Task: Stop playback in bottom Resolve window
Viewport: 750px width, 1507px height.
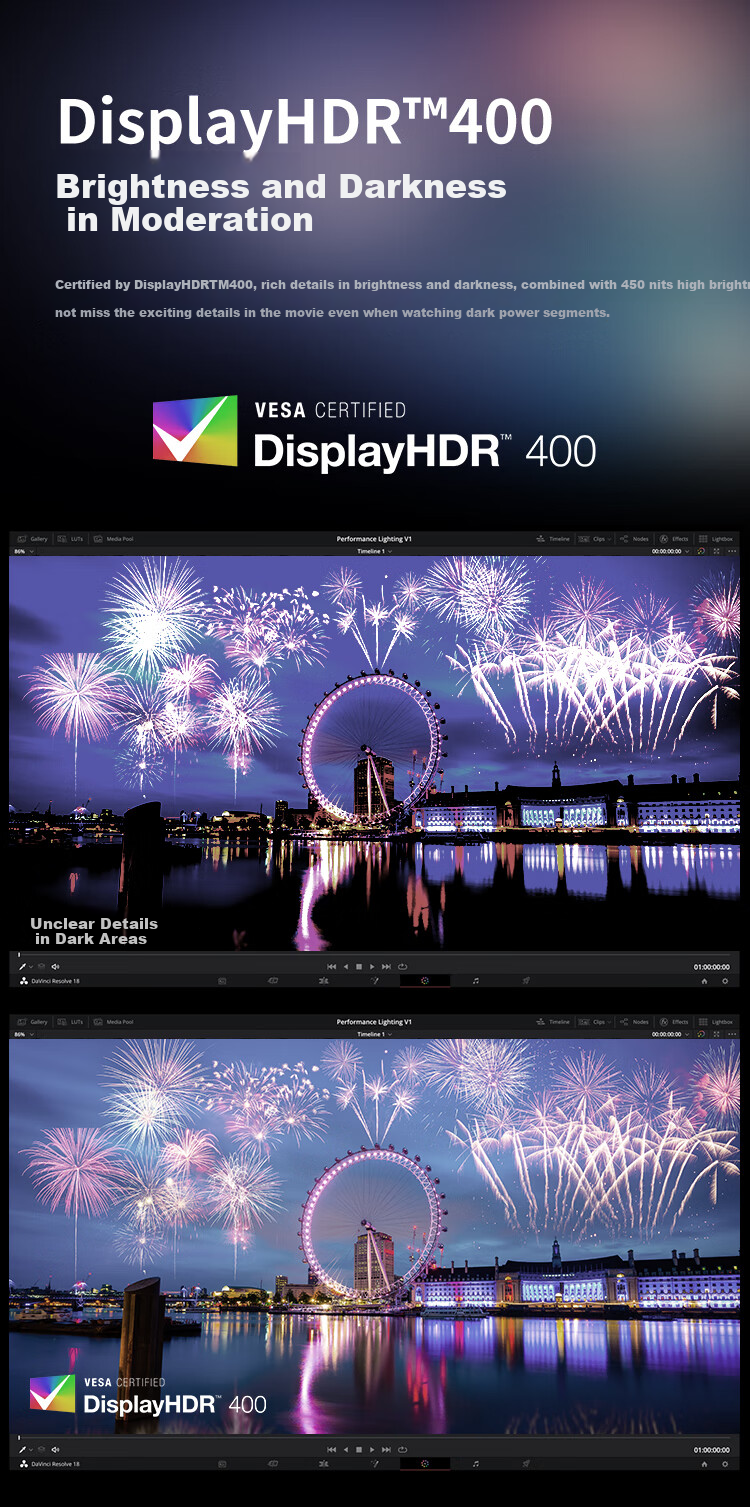Action: (x=359, y=1449)
